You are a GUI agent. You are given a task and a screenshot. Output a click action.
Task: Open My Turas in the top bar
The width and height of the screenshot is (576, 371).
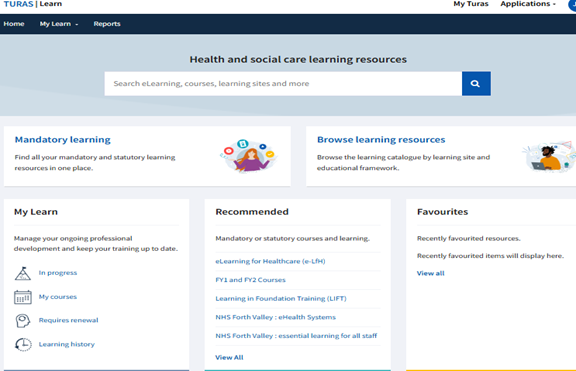pos(471,4)
